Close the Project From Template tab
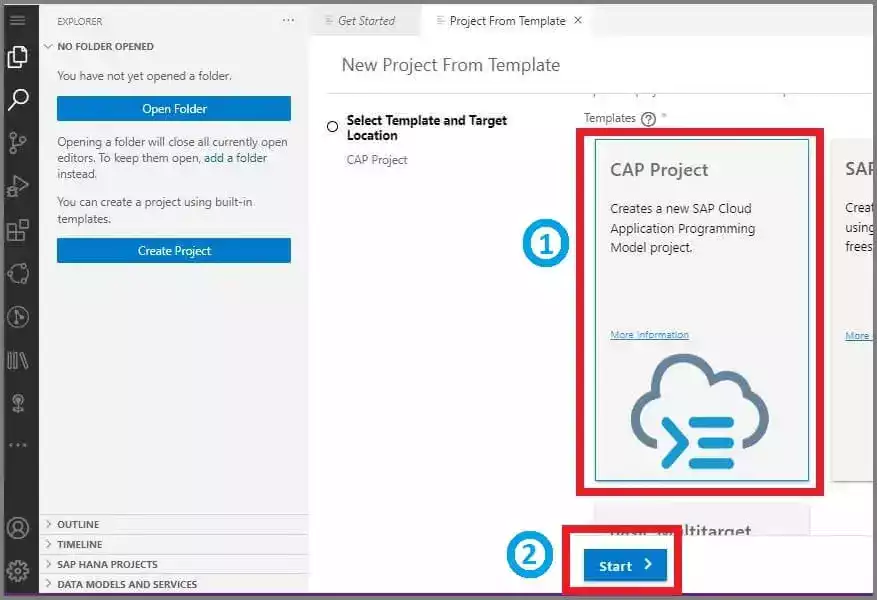The height and width of the screenshot is (600, 877). (578, 20)
